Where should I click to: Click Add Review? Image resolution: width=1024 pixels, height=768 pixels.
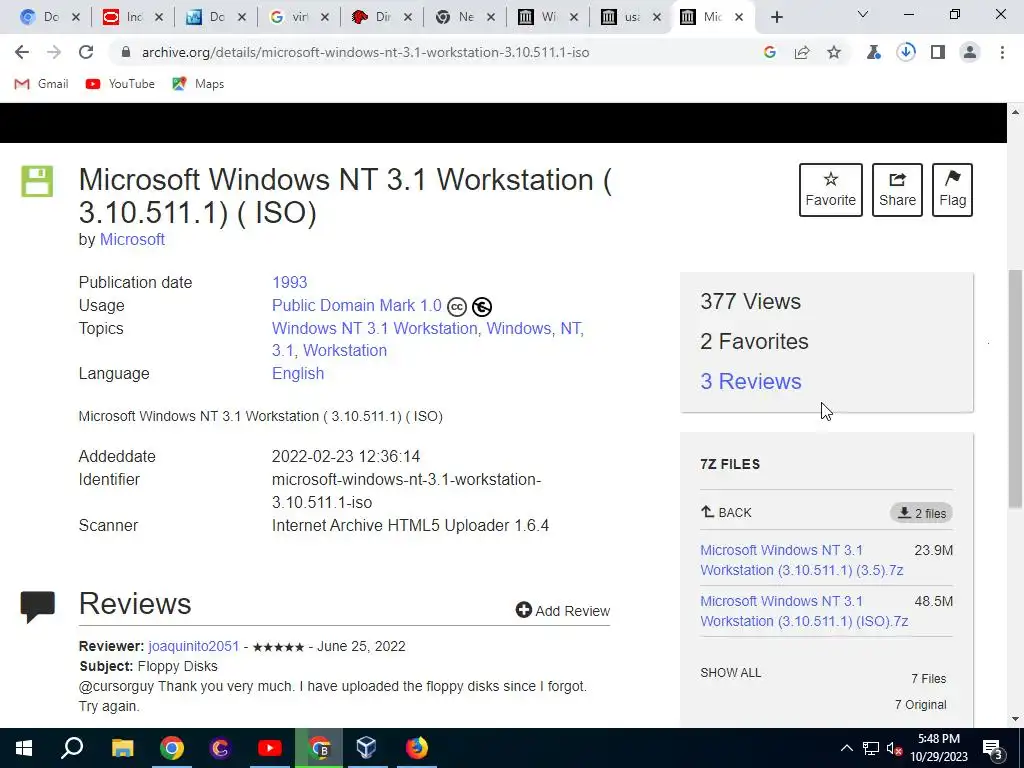[x=563, y=611]
